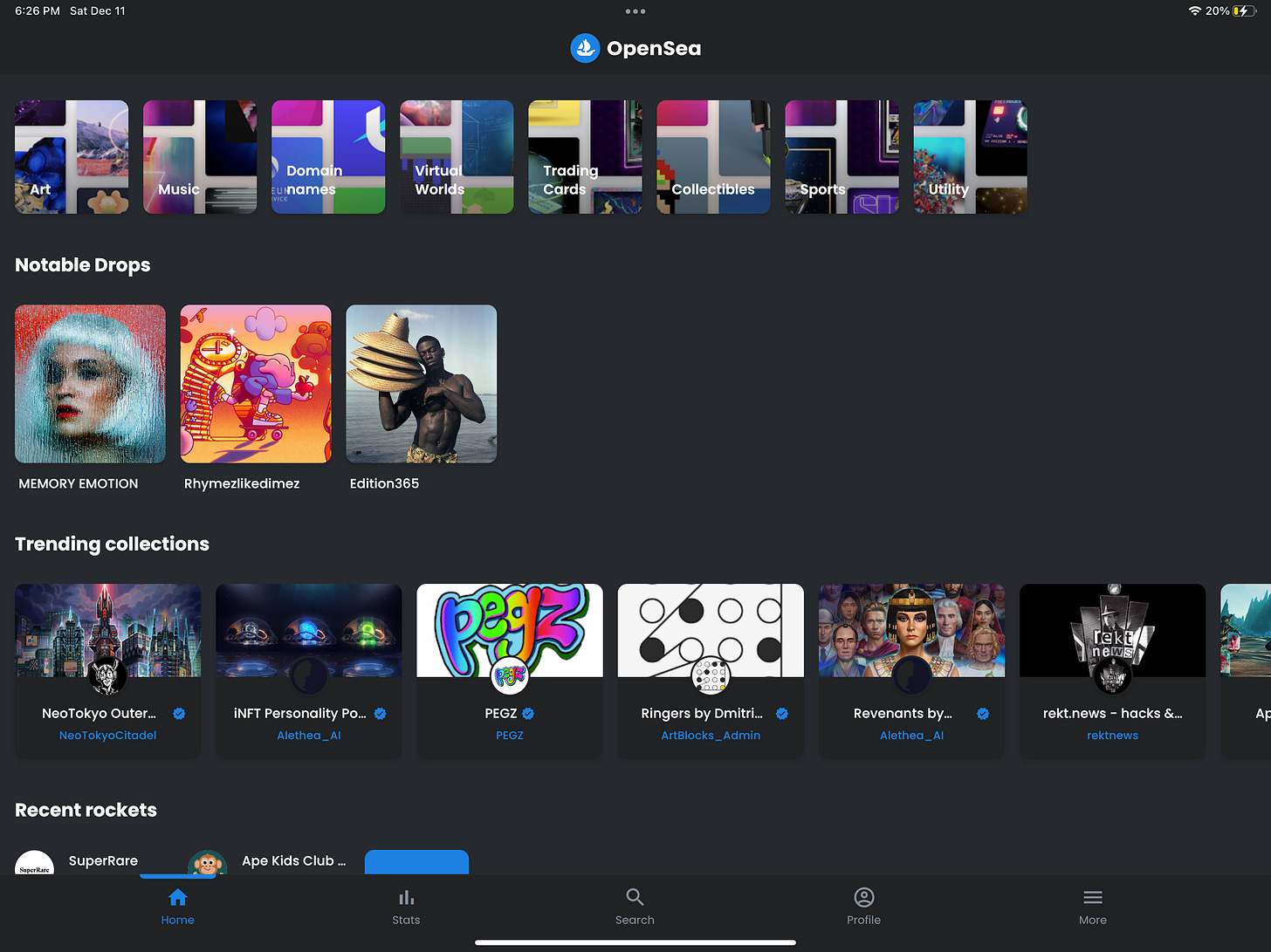This screenshot has height=952, width=1271.
Task: Open the rektnews creator link
Action: tap(1112, 736)
